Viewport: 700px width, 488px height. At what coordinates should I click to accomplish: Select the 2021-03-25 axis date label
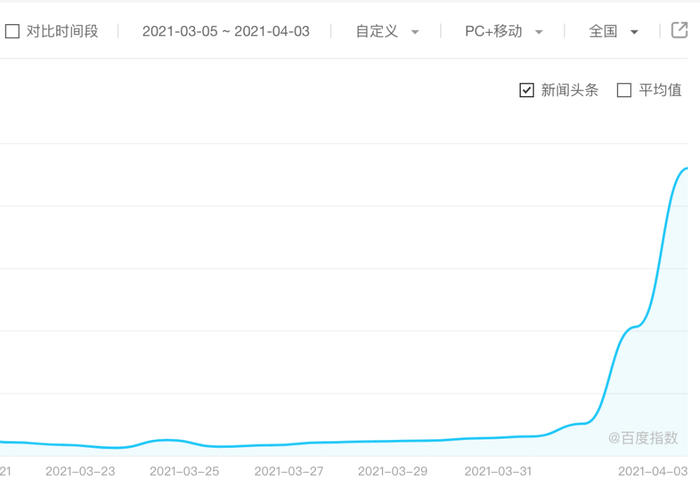(184, 470)
